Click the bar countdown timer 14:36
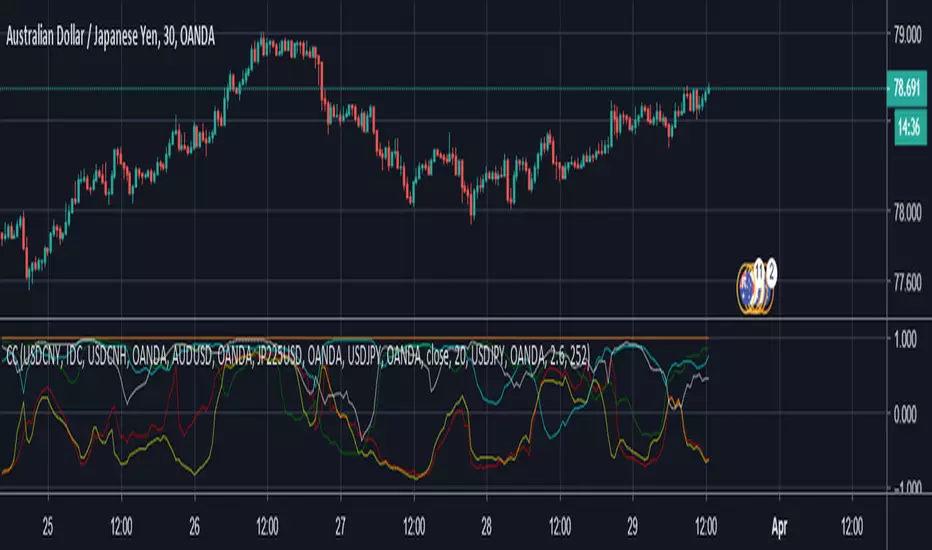This screenshot has width=932, height=550. click(910, 127)
